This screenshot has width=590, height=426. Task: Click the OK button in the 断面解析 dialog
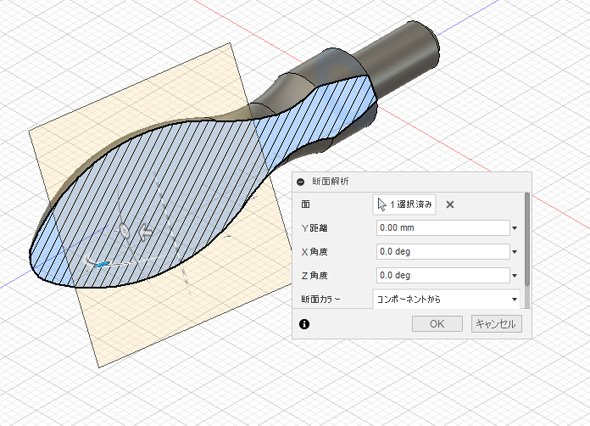coord(437,324)
